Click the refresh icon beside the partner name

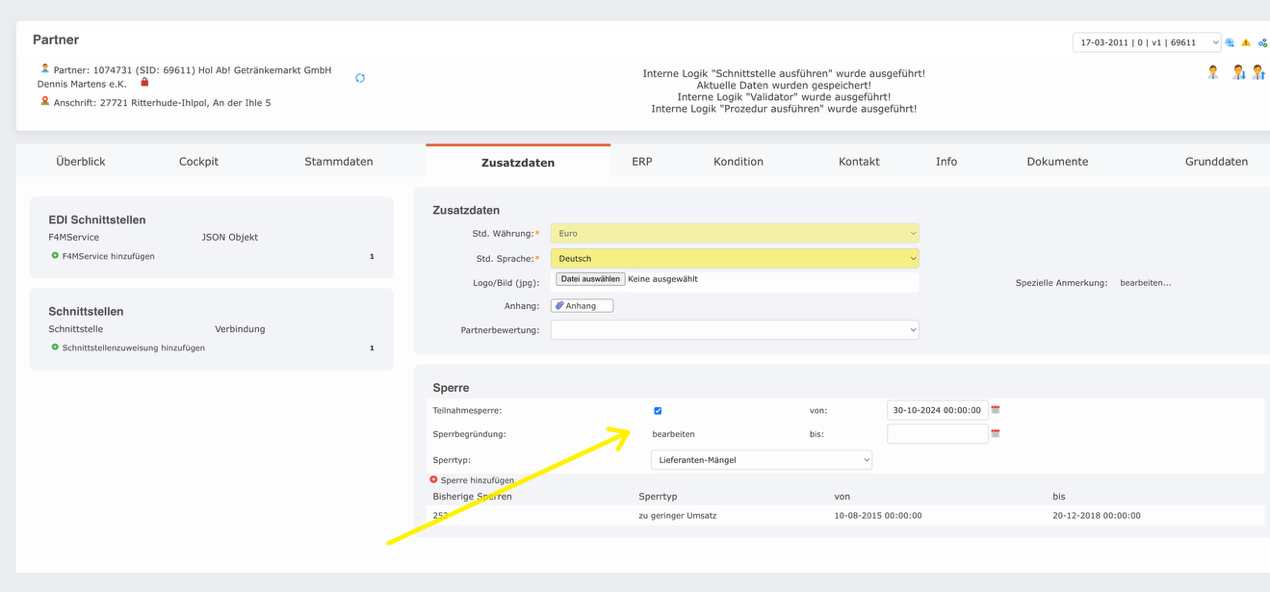click(360, 77)
